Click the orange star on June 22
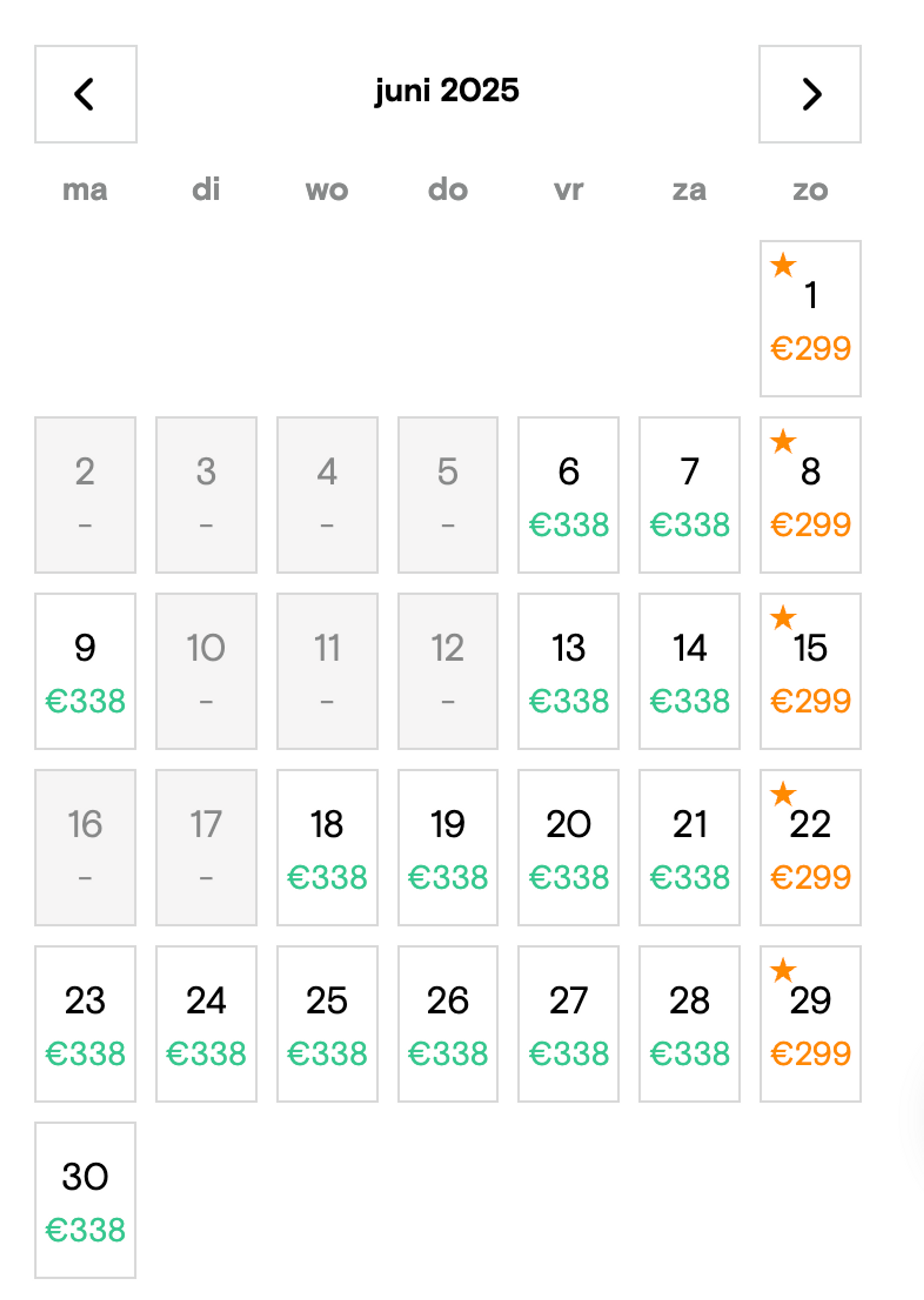Viewport: 924px width, 1300px height. 783,794
